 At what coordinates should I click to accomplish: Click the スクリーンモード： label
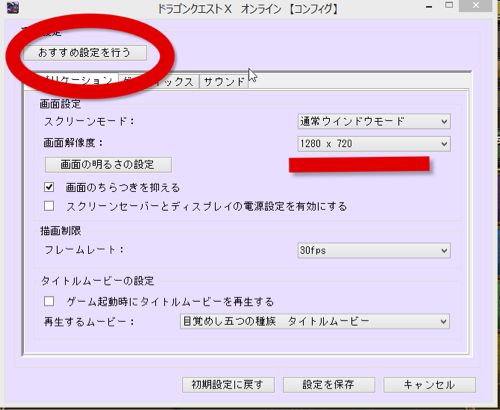pos(89,122)
